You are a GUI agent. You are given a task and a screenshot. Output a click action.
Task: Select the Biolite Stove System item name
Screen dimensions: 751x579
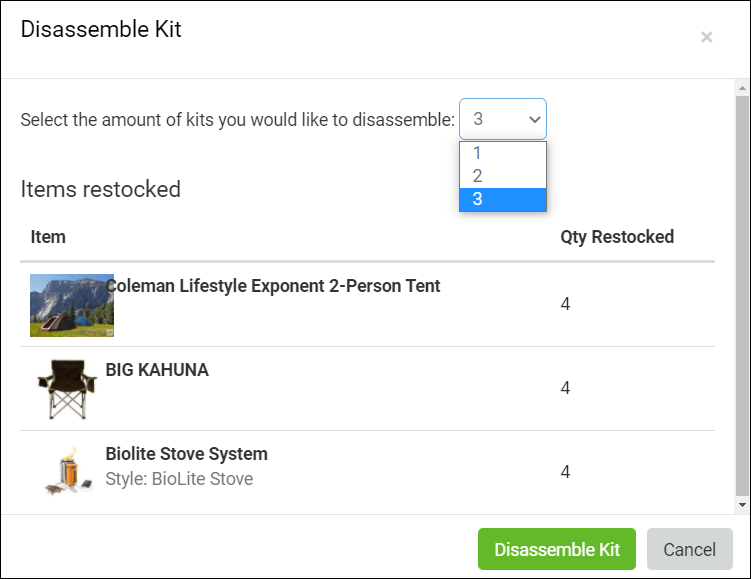pos(186,454)
